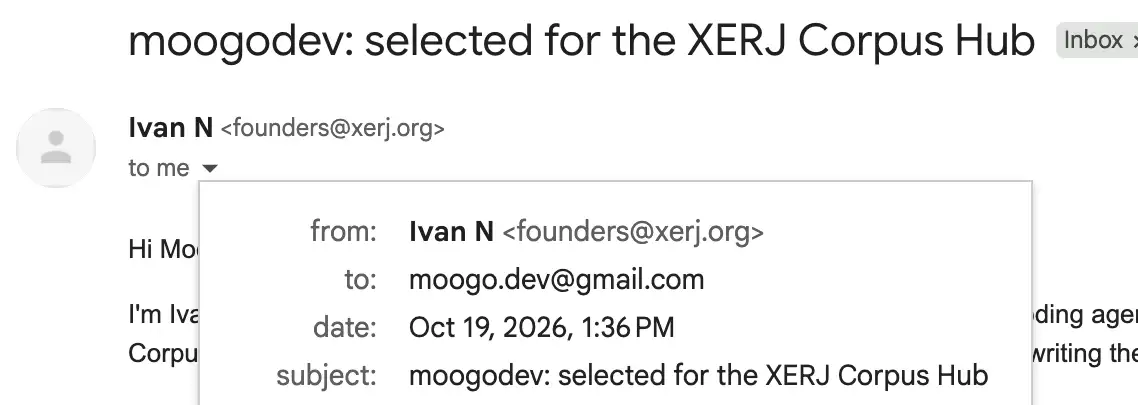The height and width of the screenshot is (405, 1138).
Task: Click the sender's gray profile avatar
Action: point(56,147)
